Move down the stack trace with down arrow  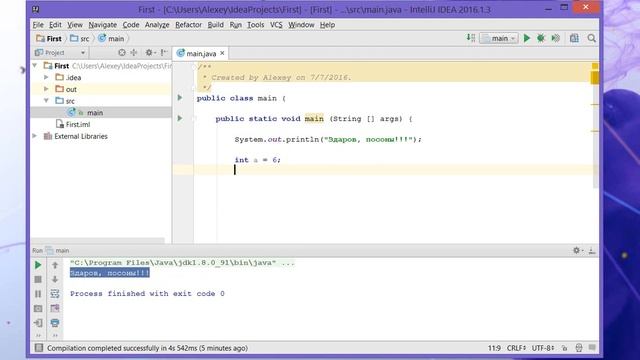55,280
